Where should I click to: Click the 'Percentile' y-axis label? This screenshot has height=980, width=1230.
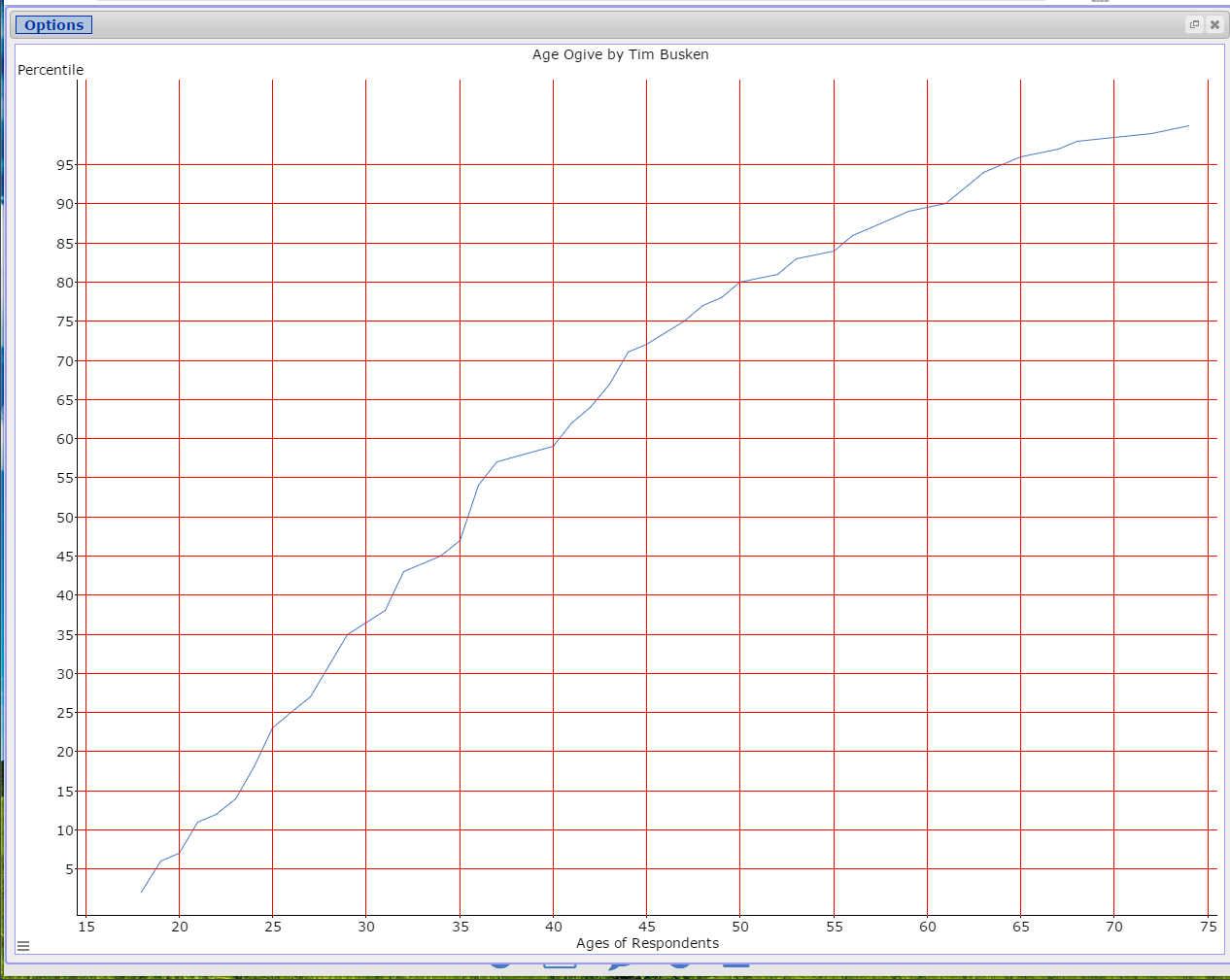click(x=51, y=70)
